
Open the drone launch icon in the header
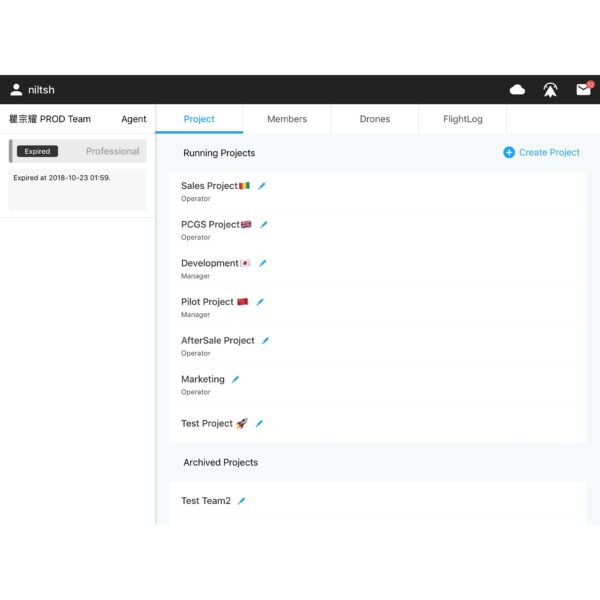pyautogui.click(x=550, y=90)
